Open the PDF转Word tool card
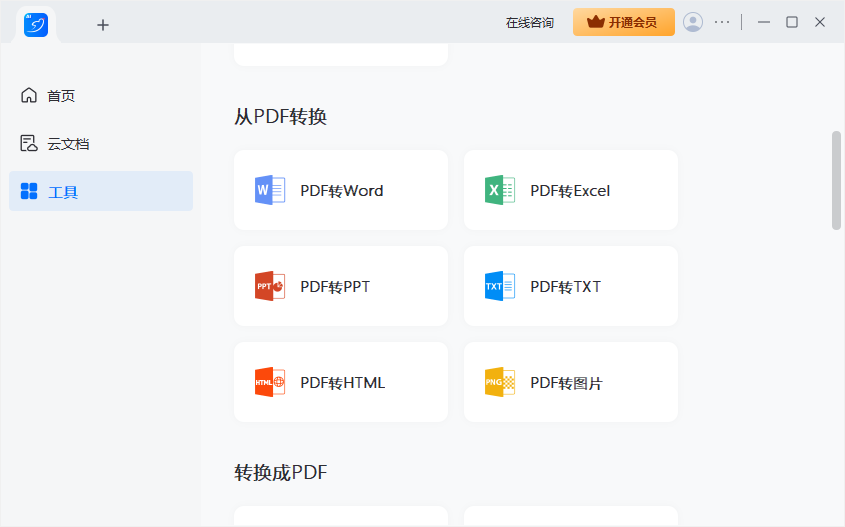This screenshot has width=845, height=527. pyautogui.click(x=341, y=190)
